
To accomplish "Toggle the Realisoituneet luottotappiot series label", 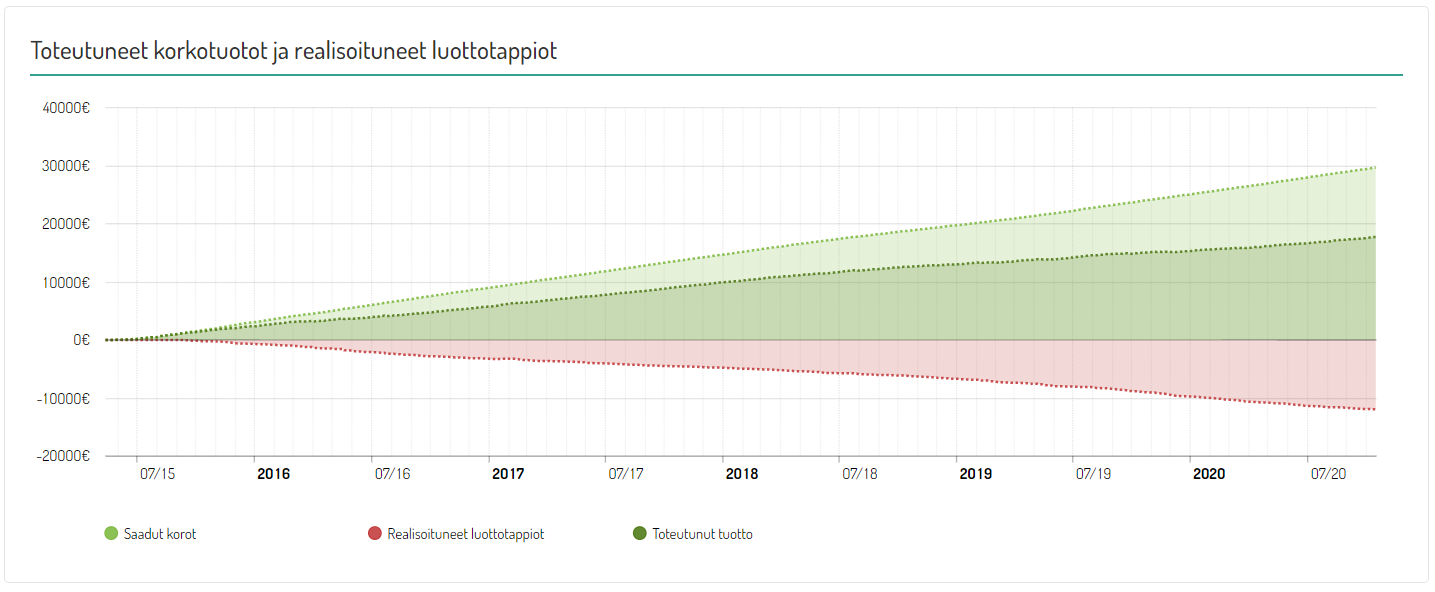I will click(465, 534).
